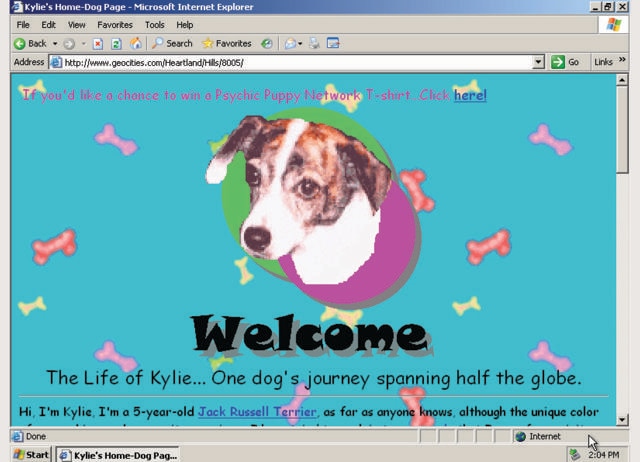Screen dimensions: 640x462
Task: Open the Search pane from the toolbar
Action: [172, 43]
